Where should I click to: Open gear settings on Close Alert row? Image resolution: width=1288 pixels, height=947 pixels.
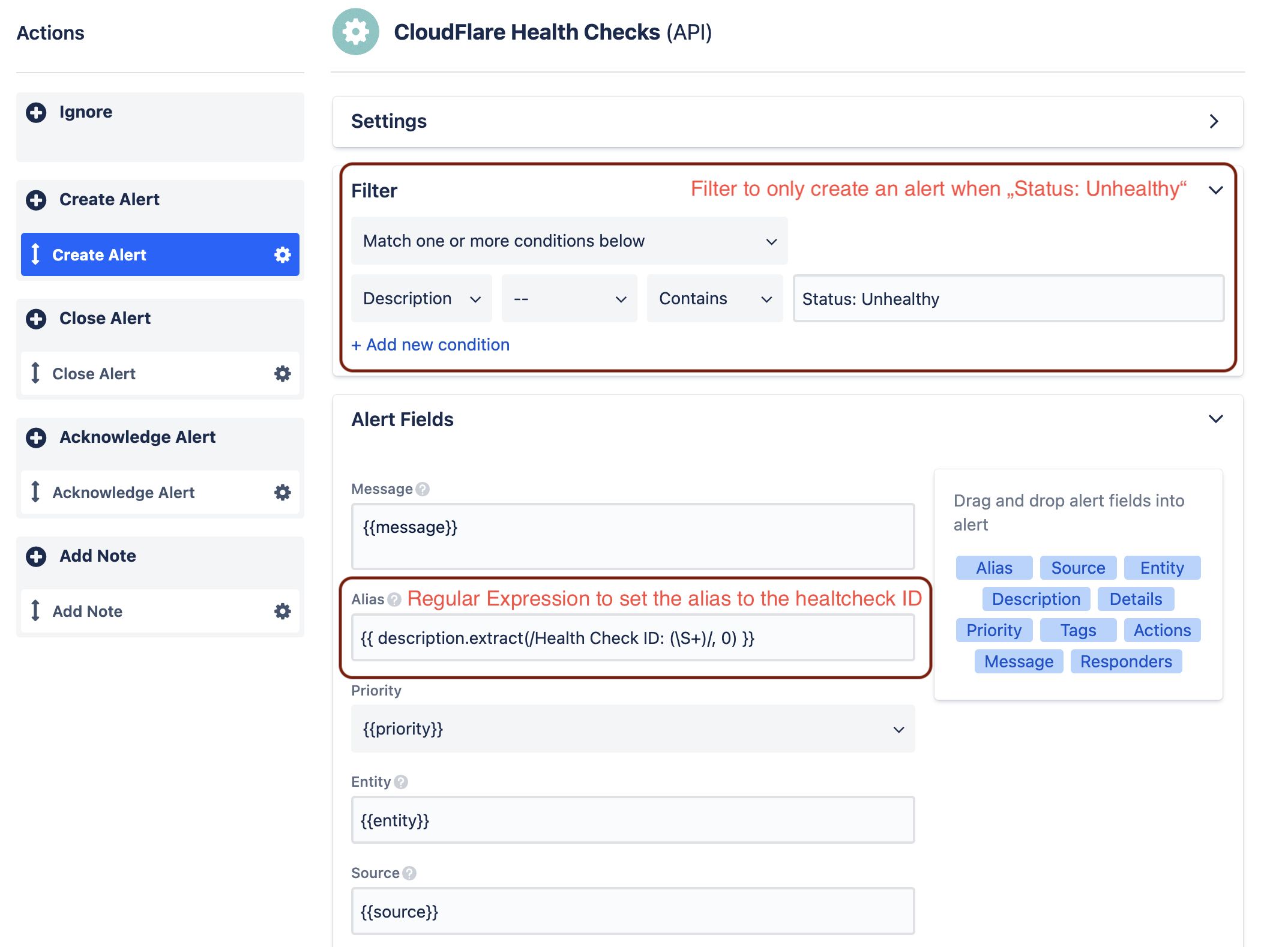coord(282,373)
